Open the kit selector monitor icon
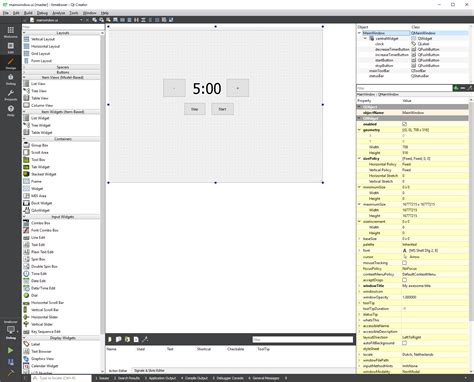This screenshot has height=382, width=474. coord(11,330)
